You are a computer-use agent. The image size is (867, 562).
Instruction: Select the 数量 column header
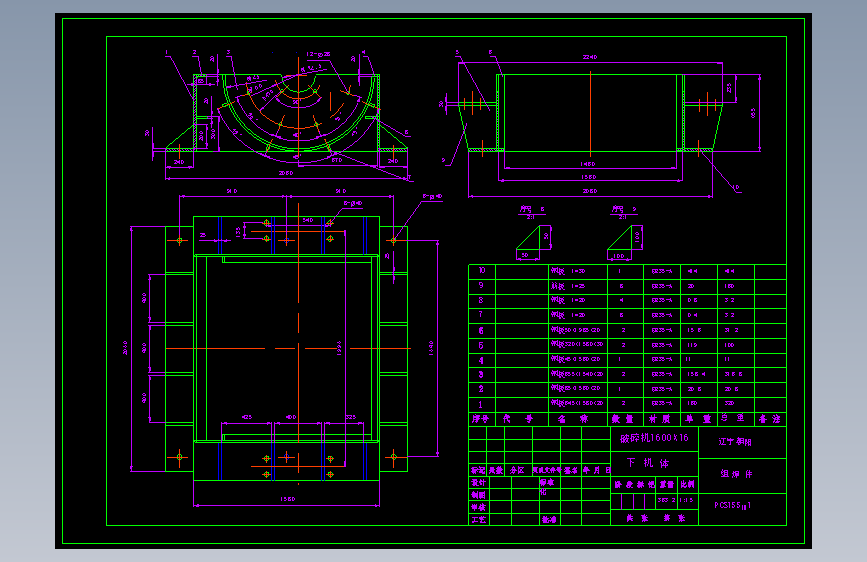pyautogui.click(x=622, y=419)
